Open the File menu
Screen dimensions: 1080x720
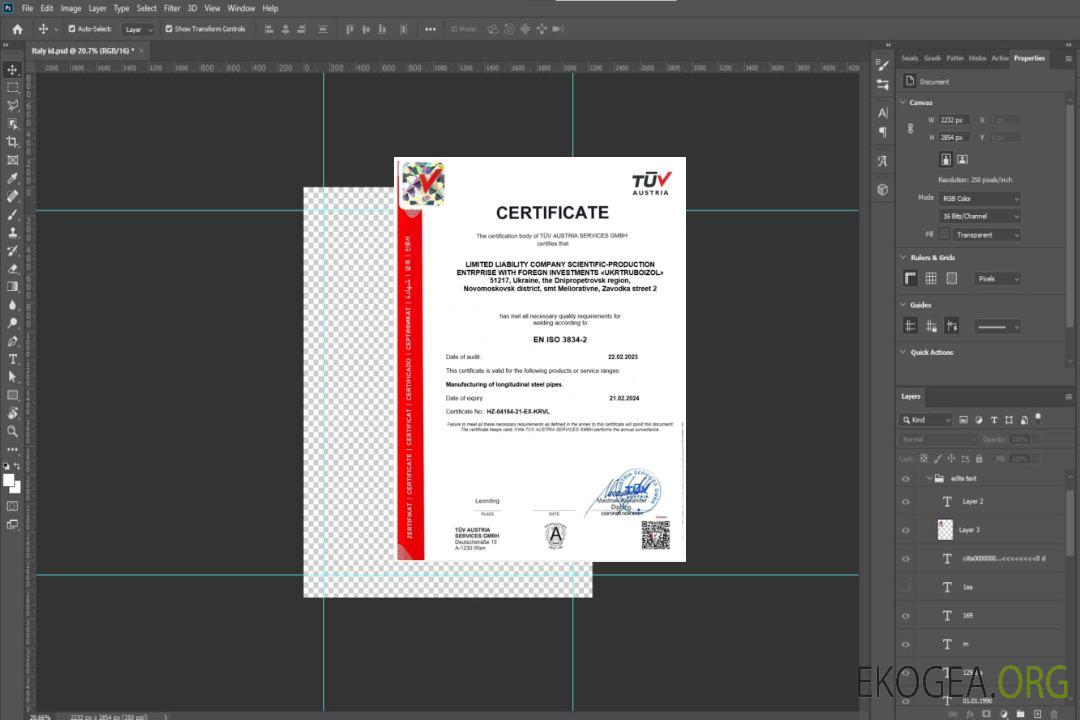point(28,8)
